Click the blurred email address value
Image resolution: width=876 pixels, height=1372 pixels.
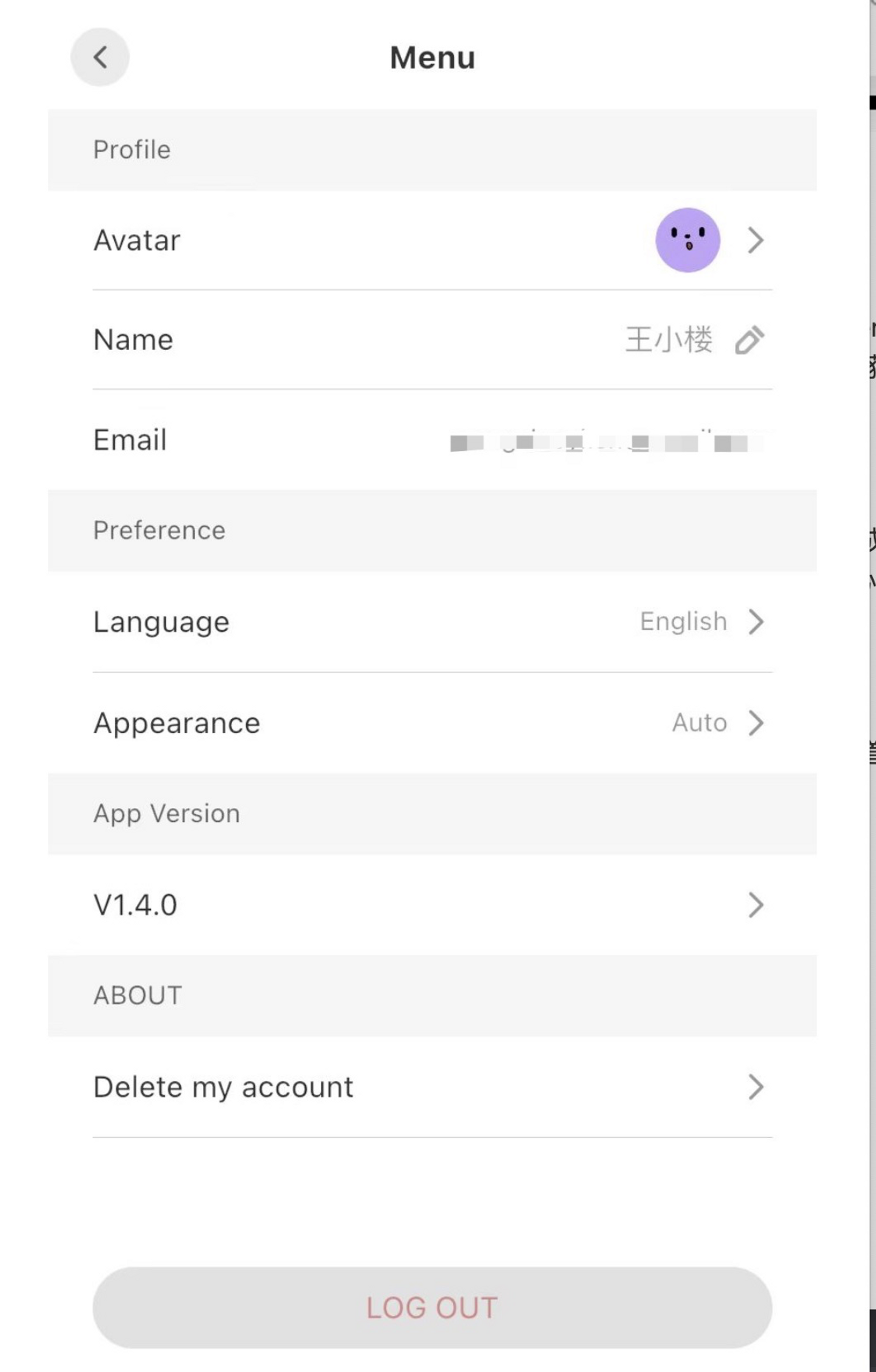click(607, 443)
